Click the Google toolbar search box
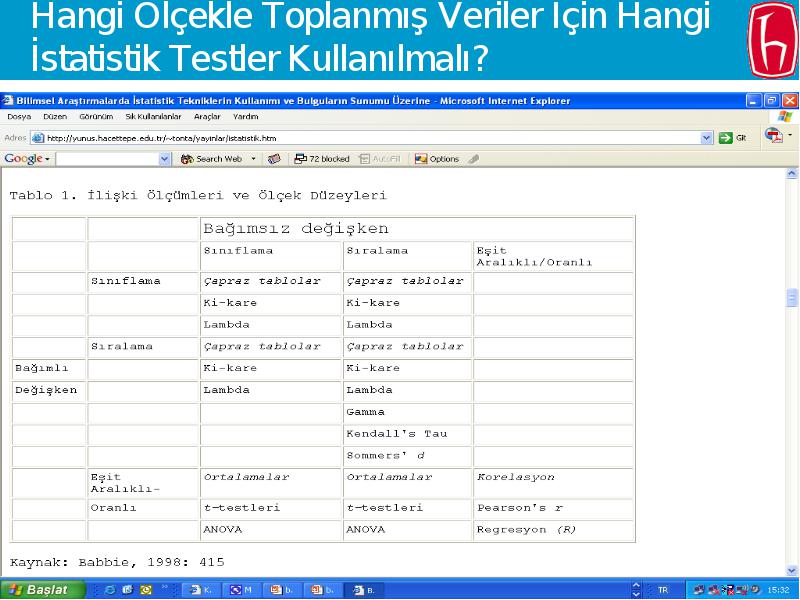 tap(108, 159)
